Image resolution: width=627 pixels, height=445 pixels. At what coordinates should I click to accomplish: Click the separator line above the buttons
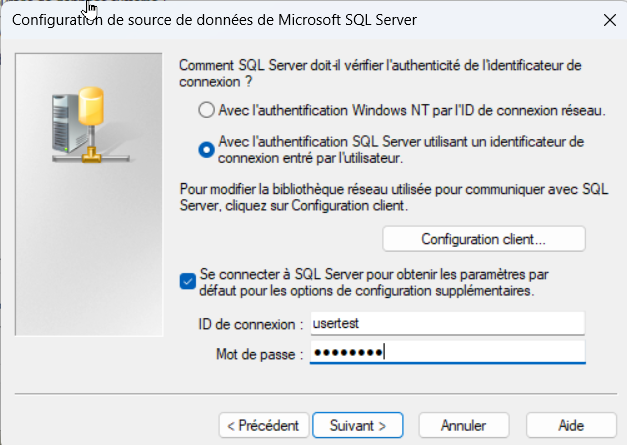(x=313, y=394)
